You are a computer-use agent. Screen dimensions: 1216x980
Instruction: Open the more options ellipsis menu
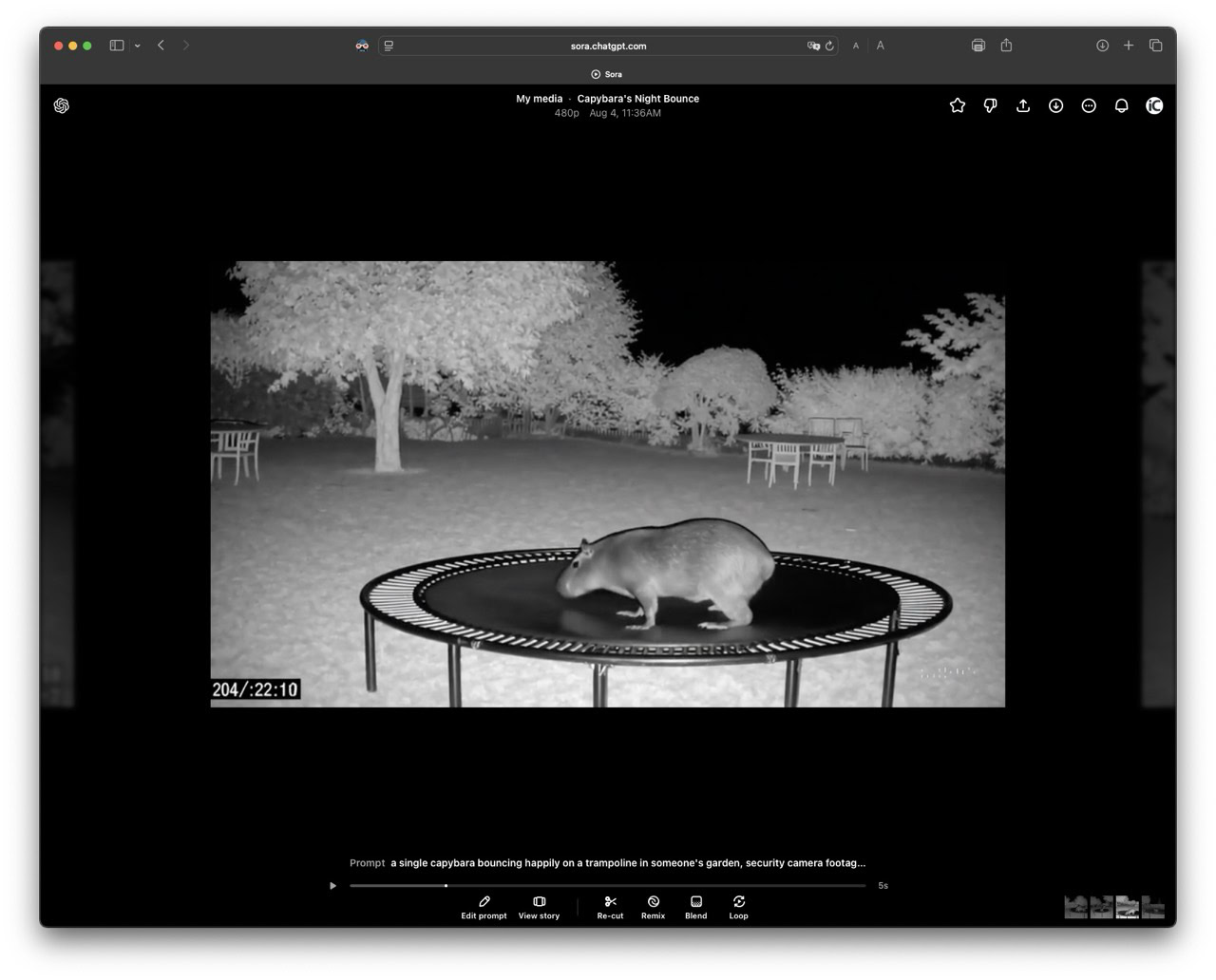pos(1089,105)
